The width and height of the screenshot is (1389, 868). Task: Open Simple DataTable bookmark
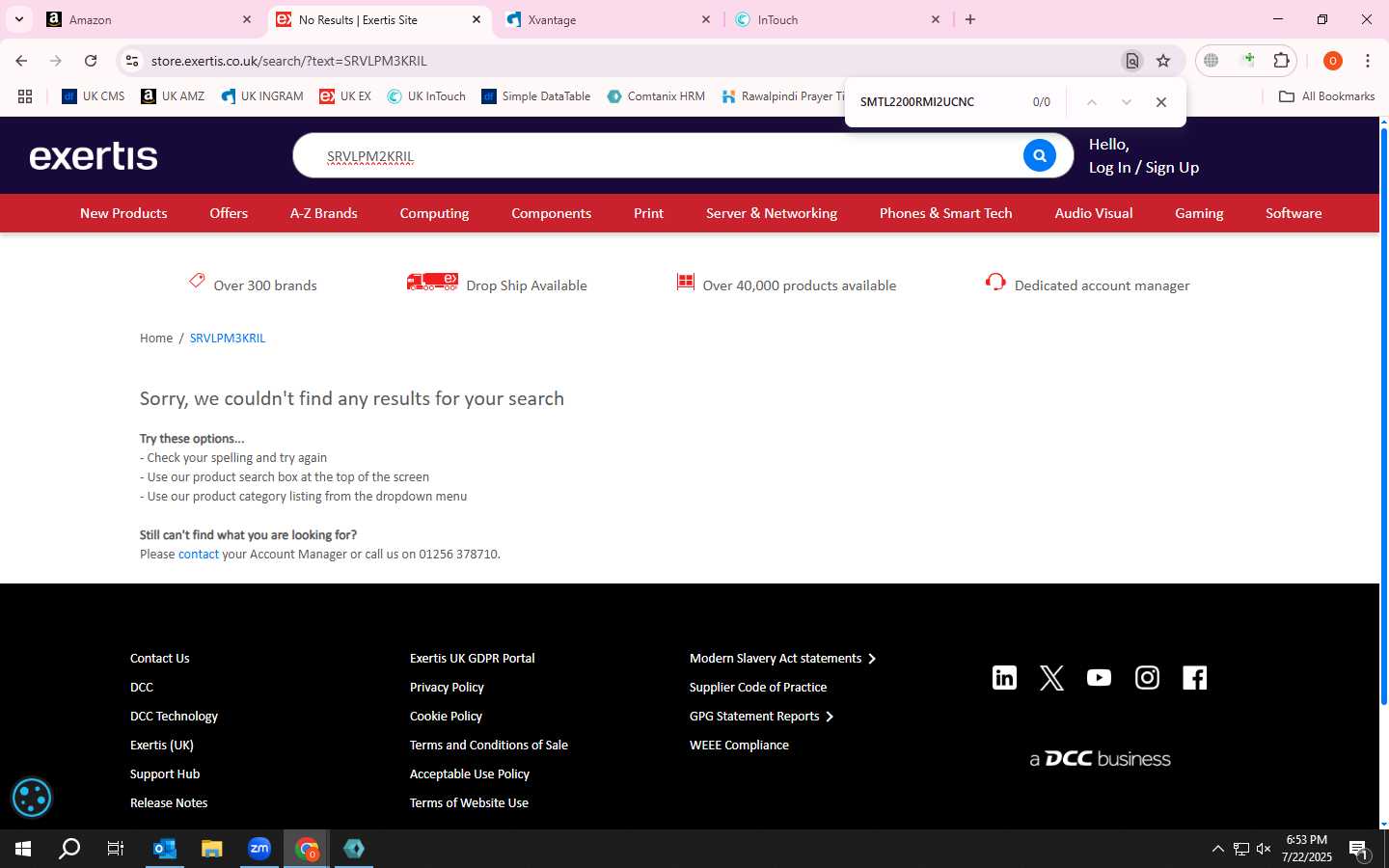click(x=536, y=96)
